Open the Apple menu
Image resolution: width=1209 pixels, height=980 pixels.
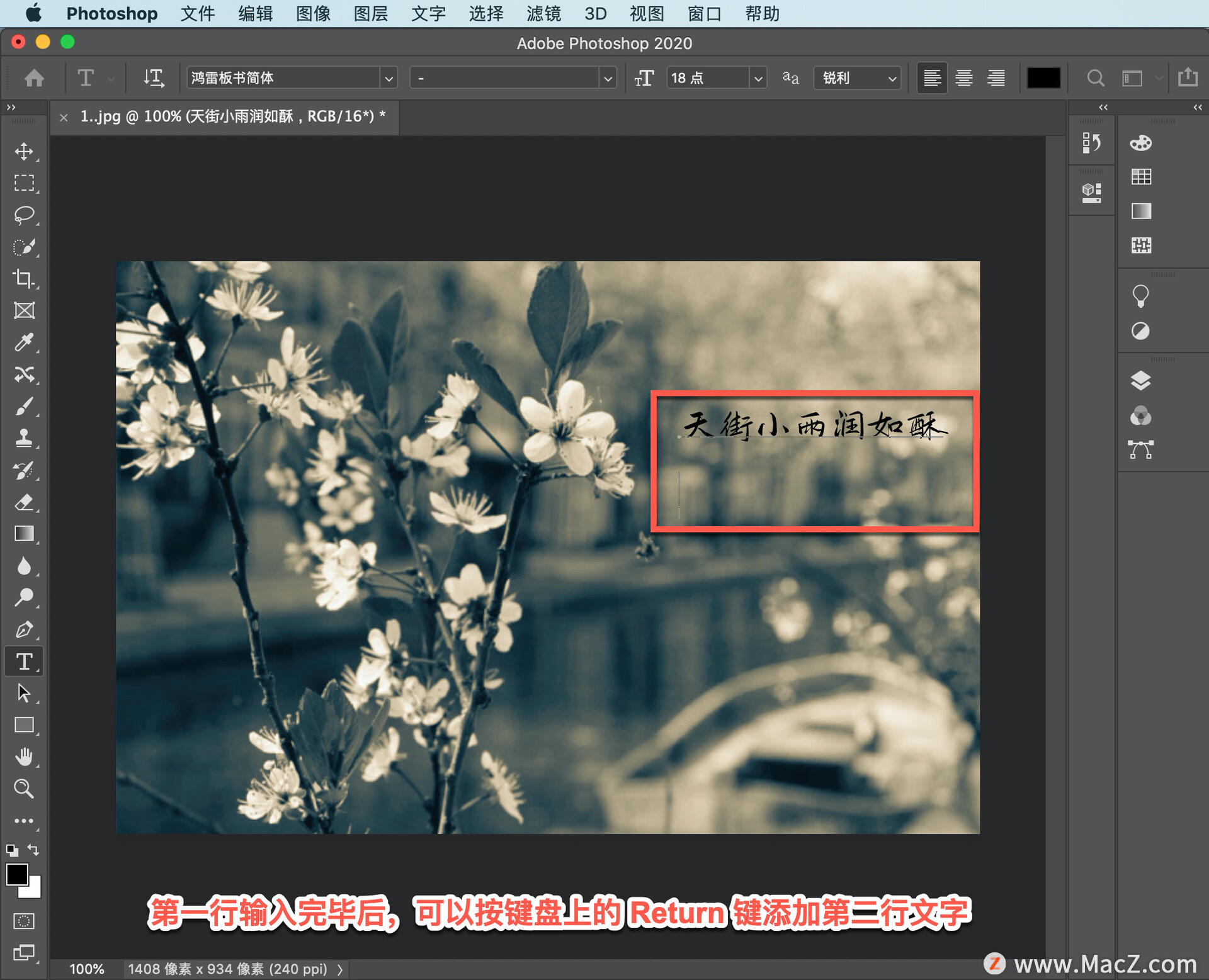33,13
